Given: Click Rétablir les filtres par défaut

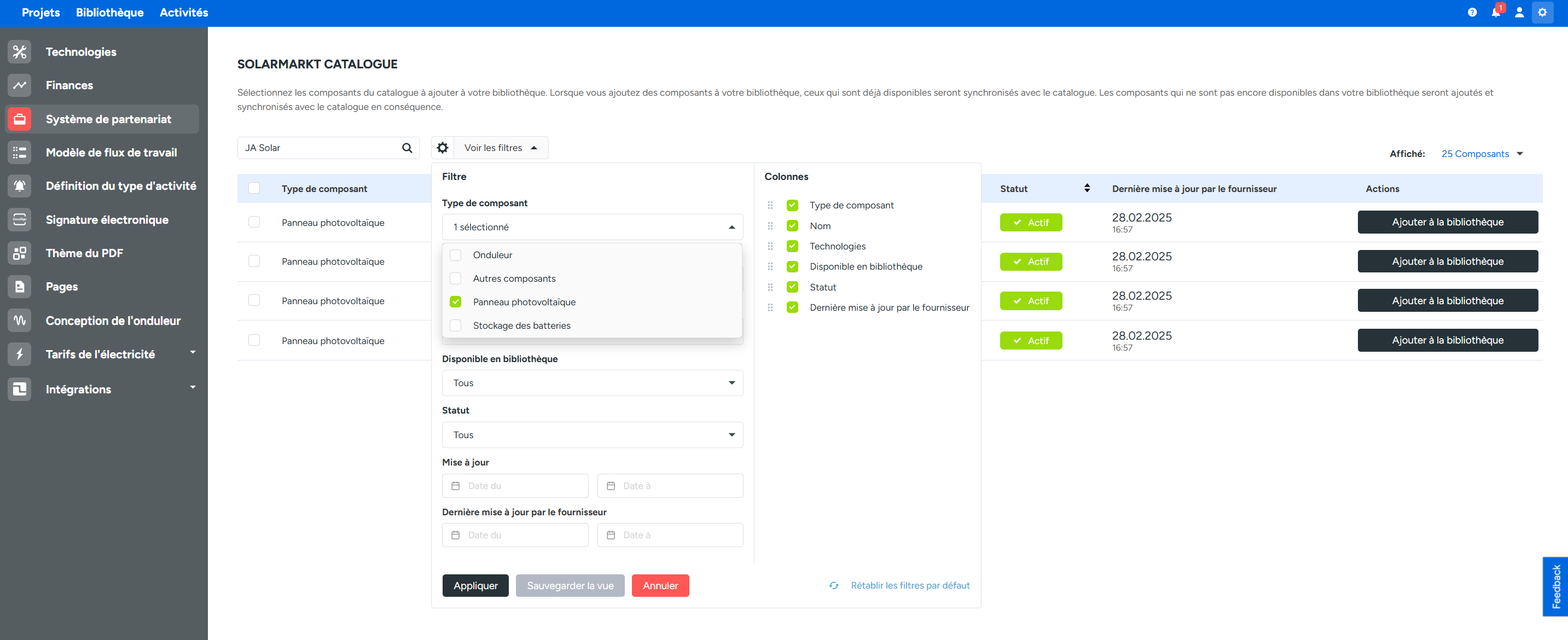Looking at the screenshot, I should click(x=909, y=585).
